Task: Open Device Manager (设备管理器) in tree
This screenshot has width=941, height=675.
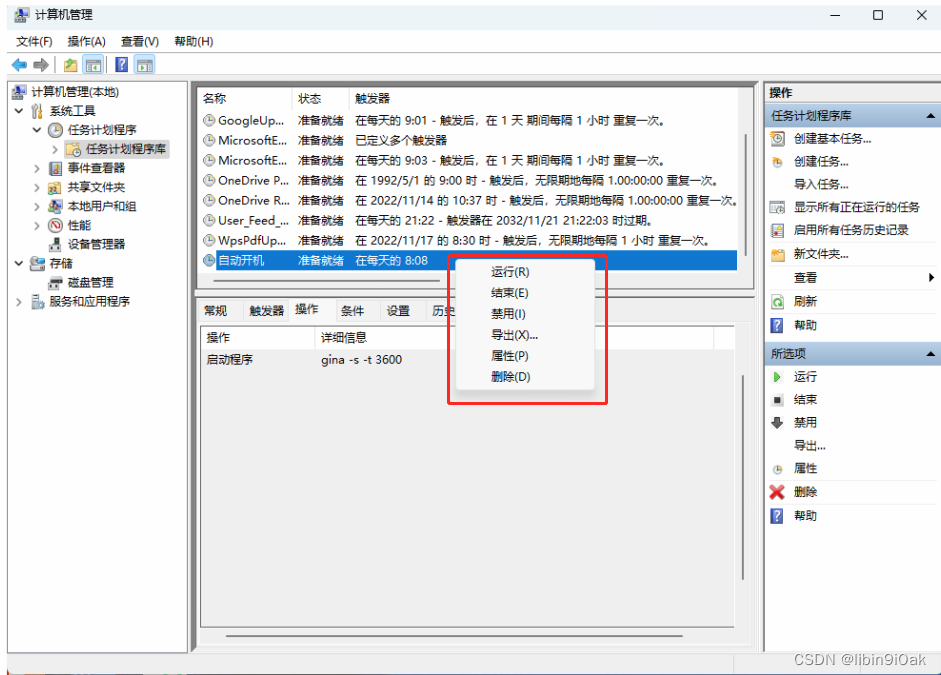Action: (x=96, y=244)
